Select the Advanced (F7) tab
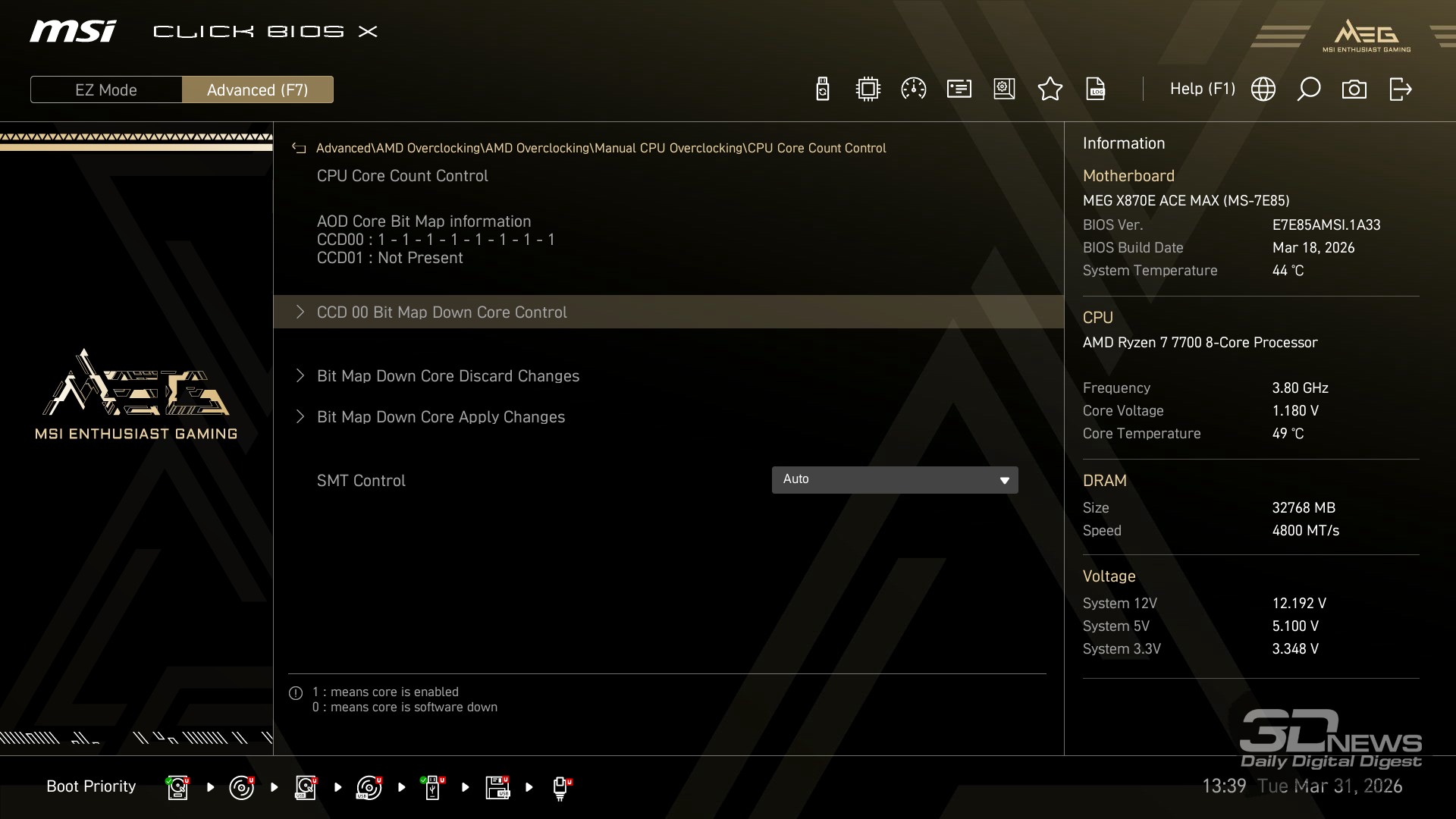Screen dimensions: 1456x819 (x=258, y=89)
